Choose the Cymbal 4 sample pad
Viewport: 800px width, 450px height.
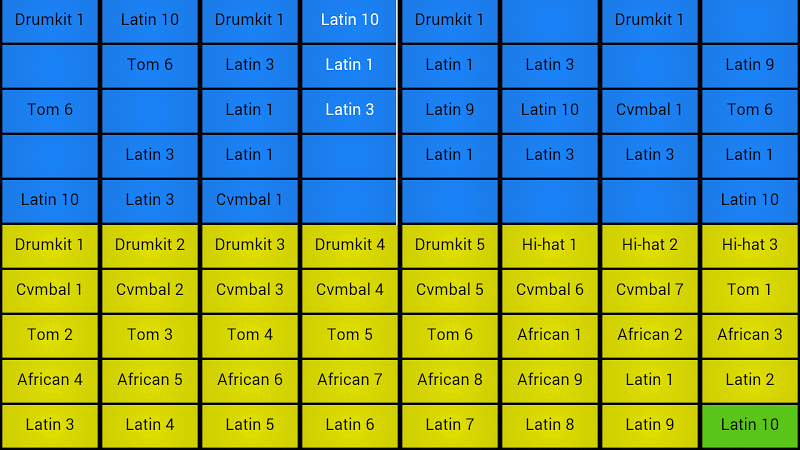[350, 290]
